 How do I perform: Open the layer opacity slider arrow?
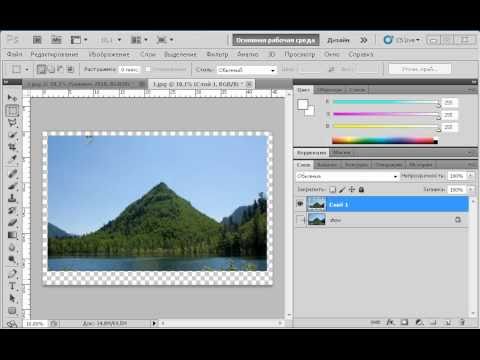click(x=470, y=176)
